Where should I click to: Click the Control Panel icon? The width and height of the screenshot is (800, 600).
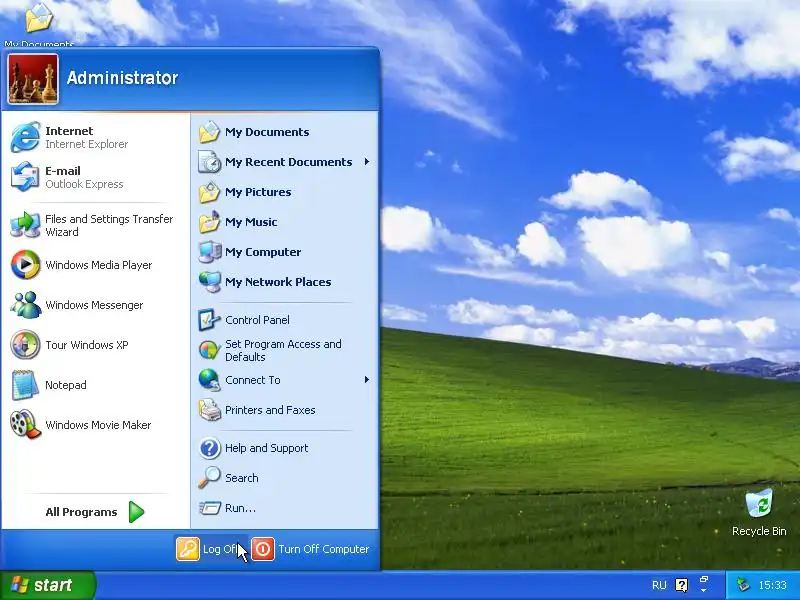pos(209,320)
